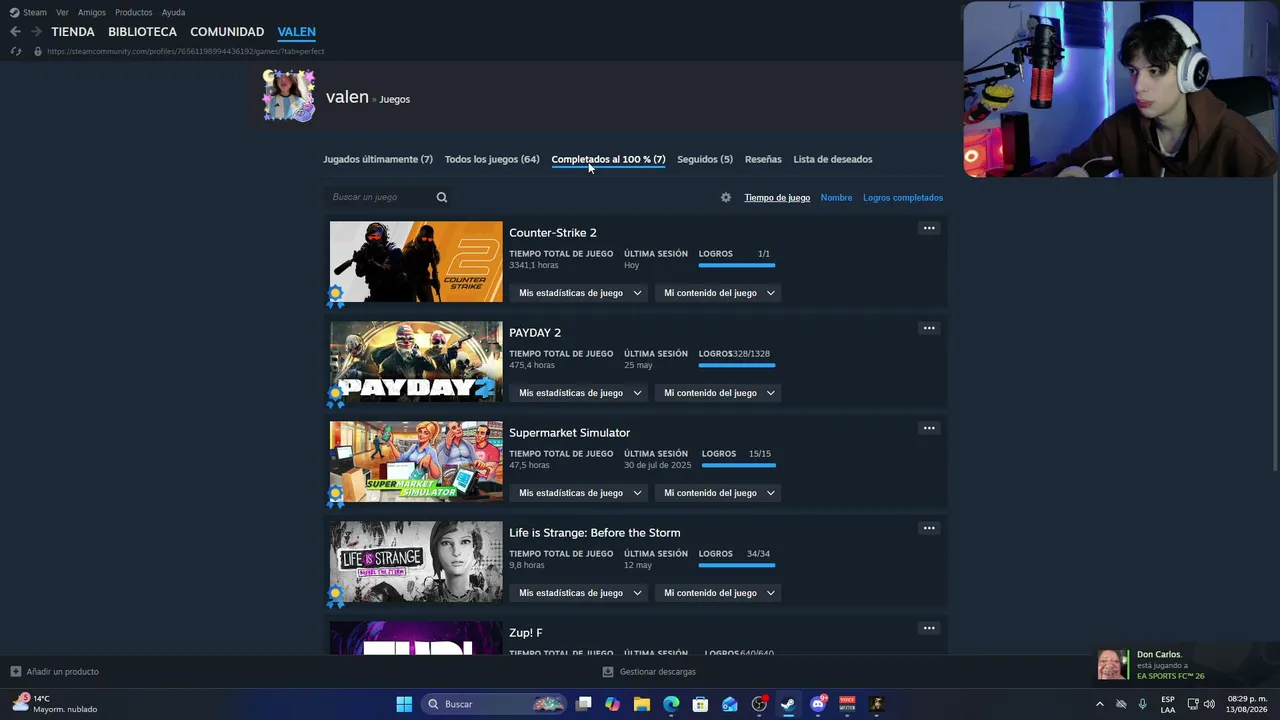Viewport: 1280px width, 720px height.
Task: Switch to the Jugados últimamente tab
Action: (x=378, y=159)
